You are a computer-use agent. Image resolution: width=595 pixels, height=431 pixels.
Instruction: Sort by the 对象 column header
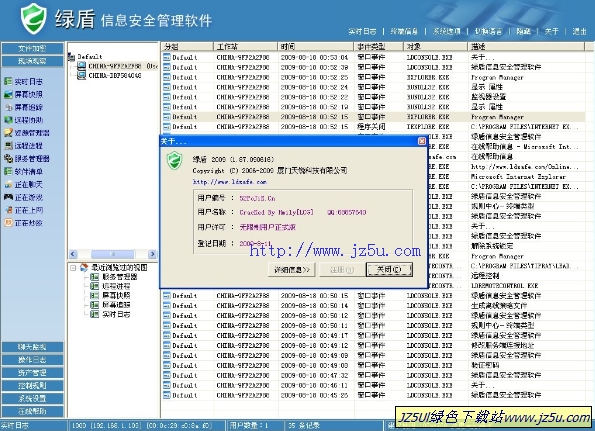coord(436,47)
